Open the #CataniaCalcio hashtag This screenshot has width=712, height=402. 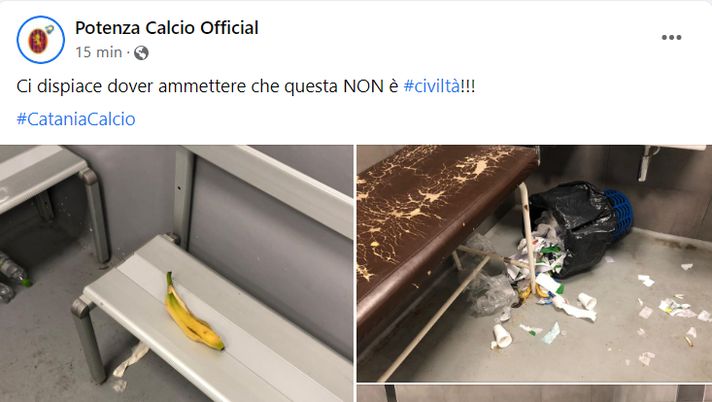click(x=76, y=119)
